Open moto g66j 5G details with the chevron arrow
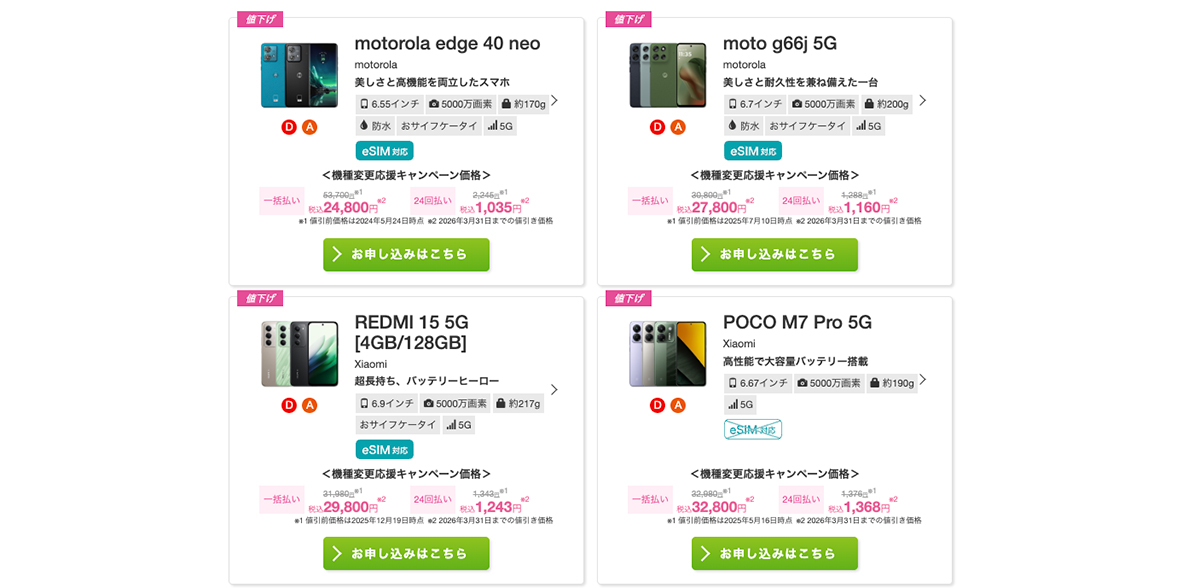This screenshot has height=588, width=1200. [922, 100]
